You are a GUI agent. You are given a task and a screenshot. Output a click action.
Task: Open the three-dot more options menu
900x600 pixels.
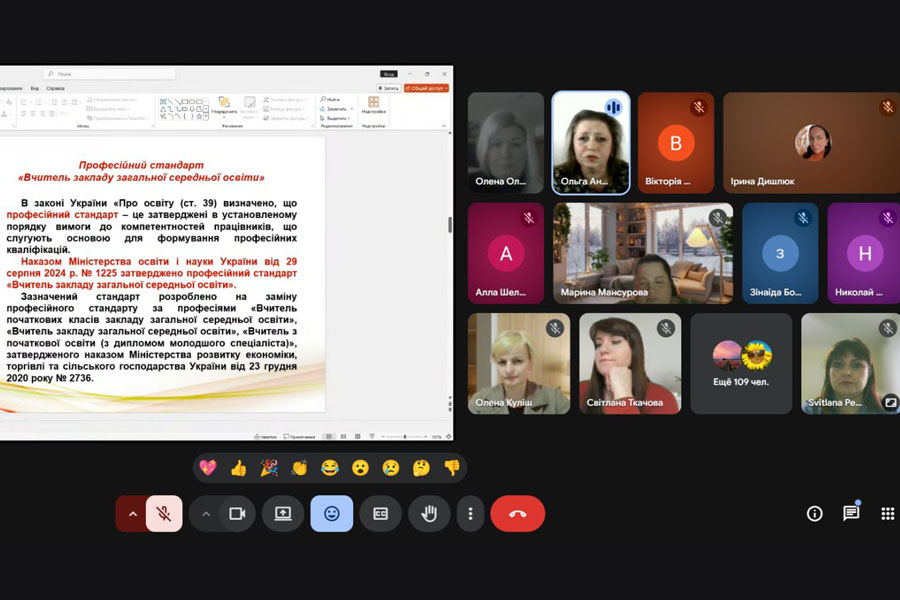click(471, 513)
